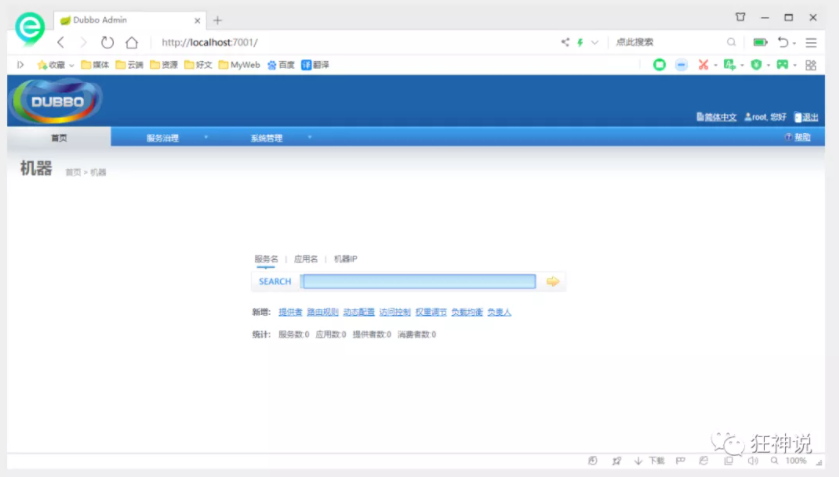Open the MyWeb bookmark folder
This screenshot has height=477, width=839.
click(239, 65)
